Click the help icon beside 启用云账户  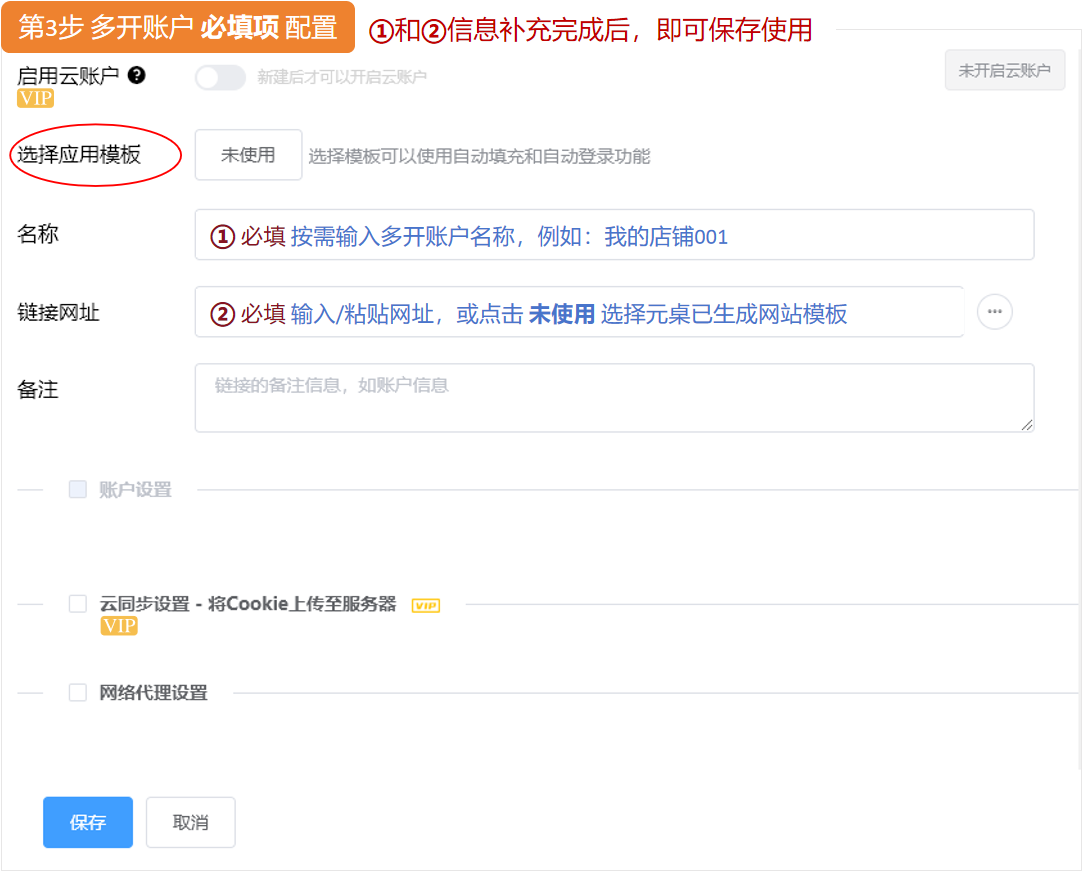pos(136,75)
